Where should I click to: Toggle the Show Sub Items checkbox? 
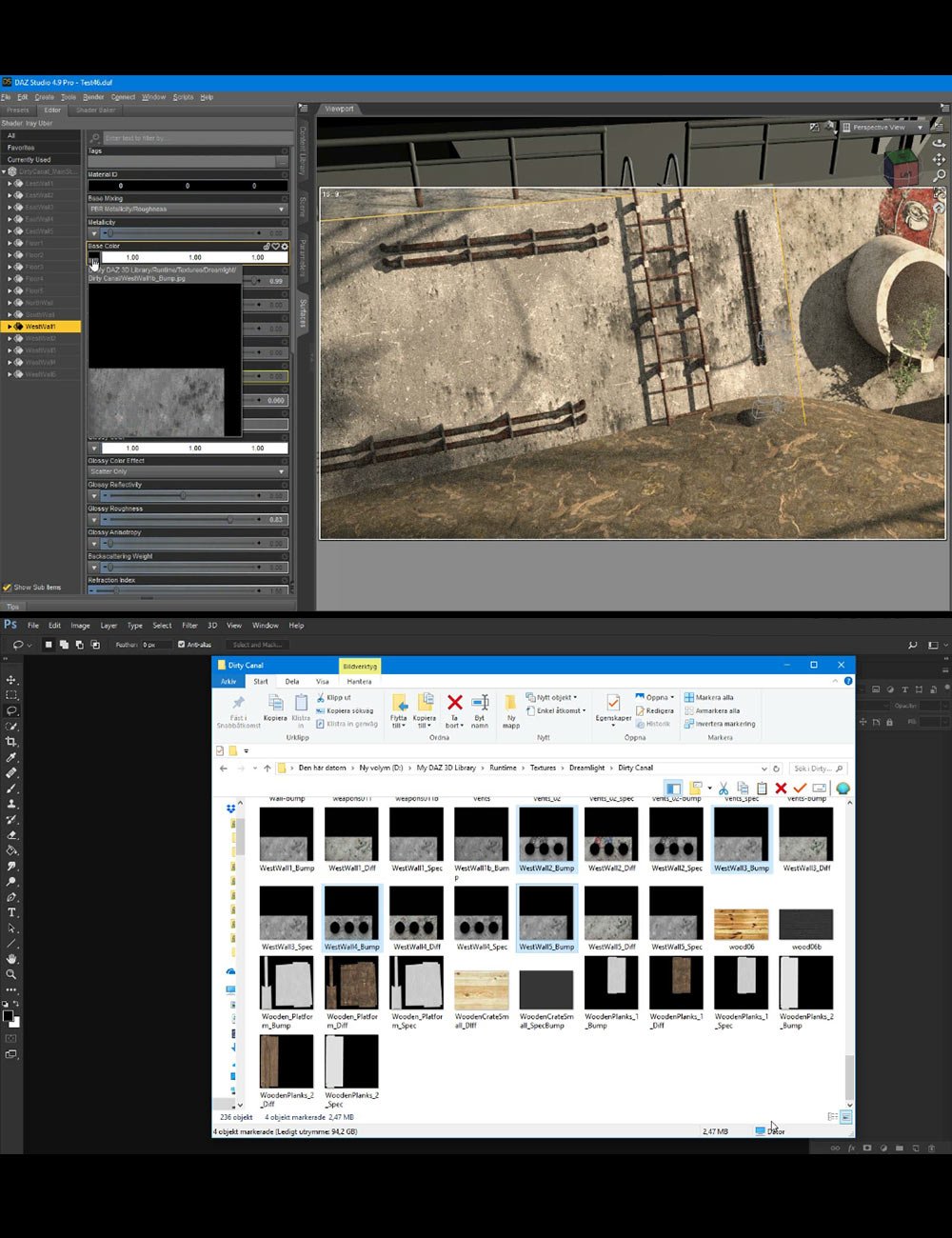(x=7, y=588)
